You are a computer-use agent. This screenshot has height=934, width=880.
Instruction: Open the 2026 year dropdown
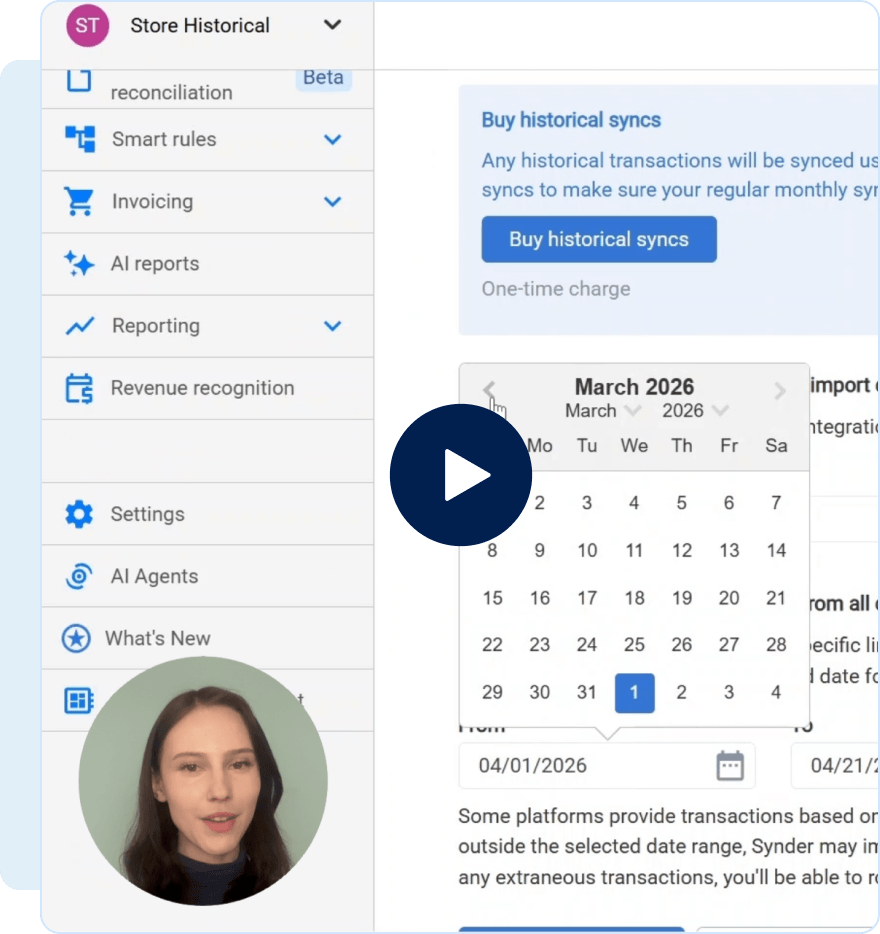click(695, 410)
